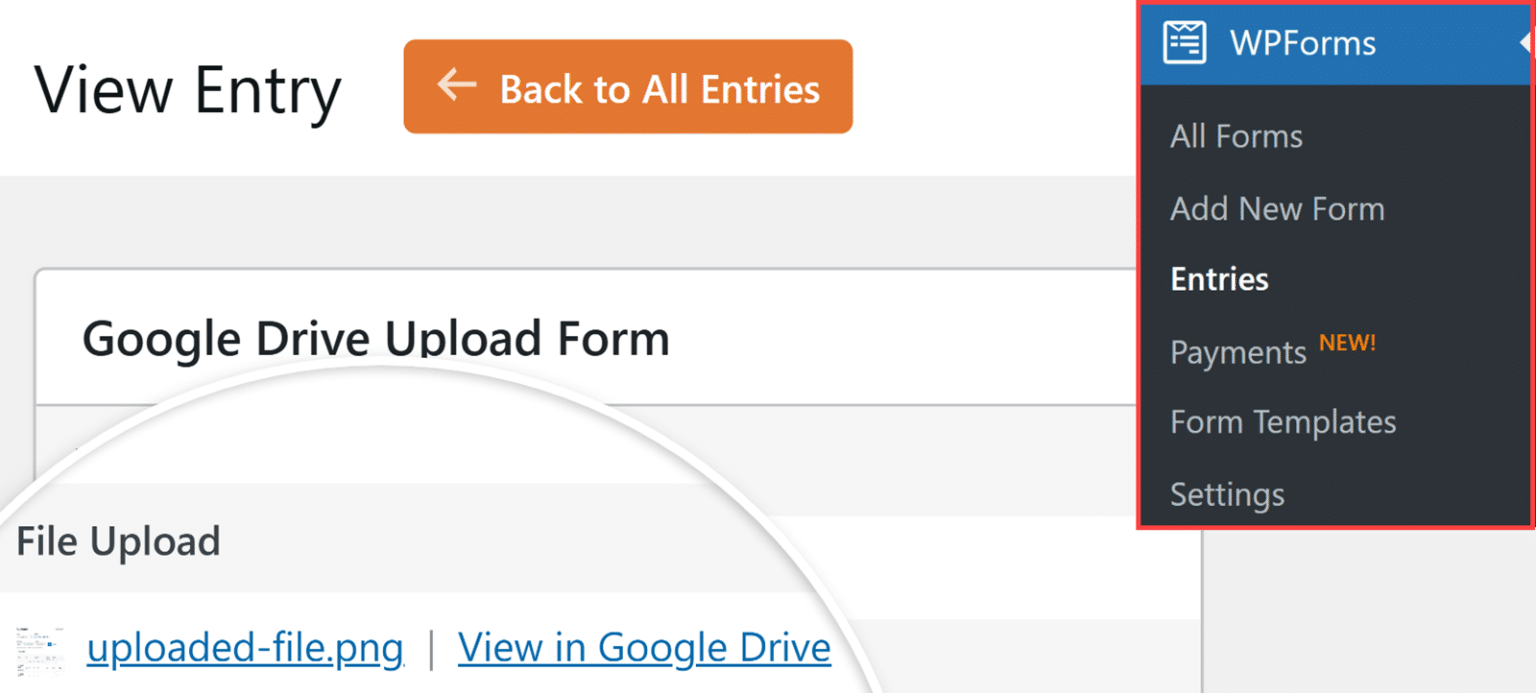Open WPForms Settings

(1227, 493)
